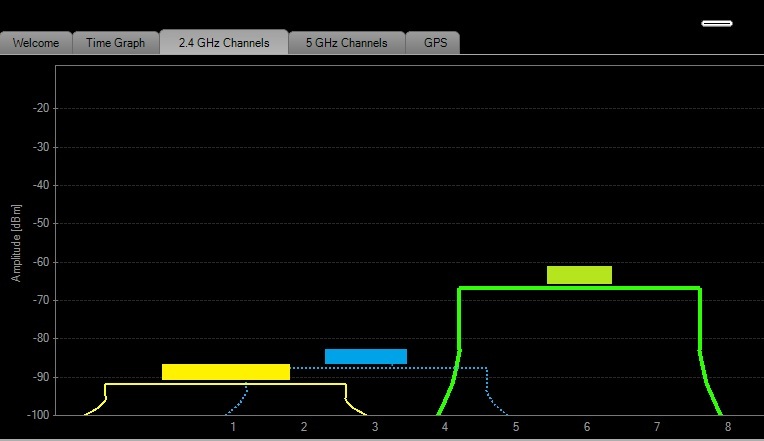
Task: Go to the 5 GHz Channels tab
Action: tap(346, 43)
